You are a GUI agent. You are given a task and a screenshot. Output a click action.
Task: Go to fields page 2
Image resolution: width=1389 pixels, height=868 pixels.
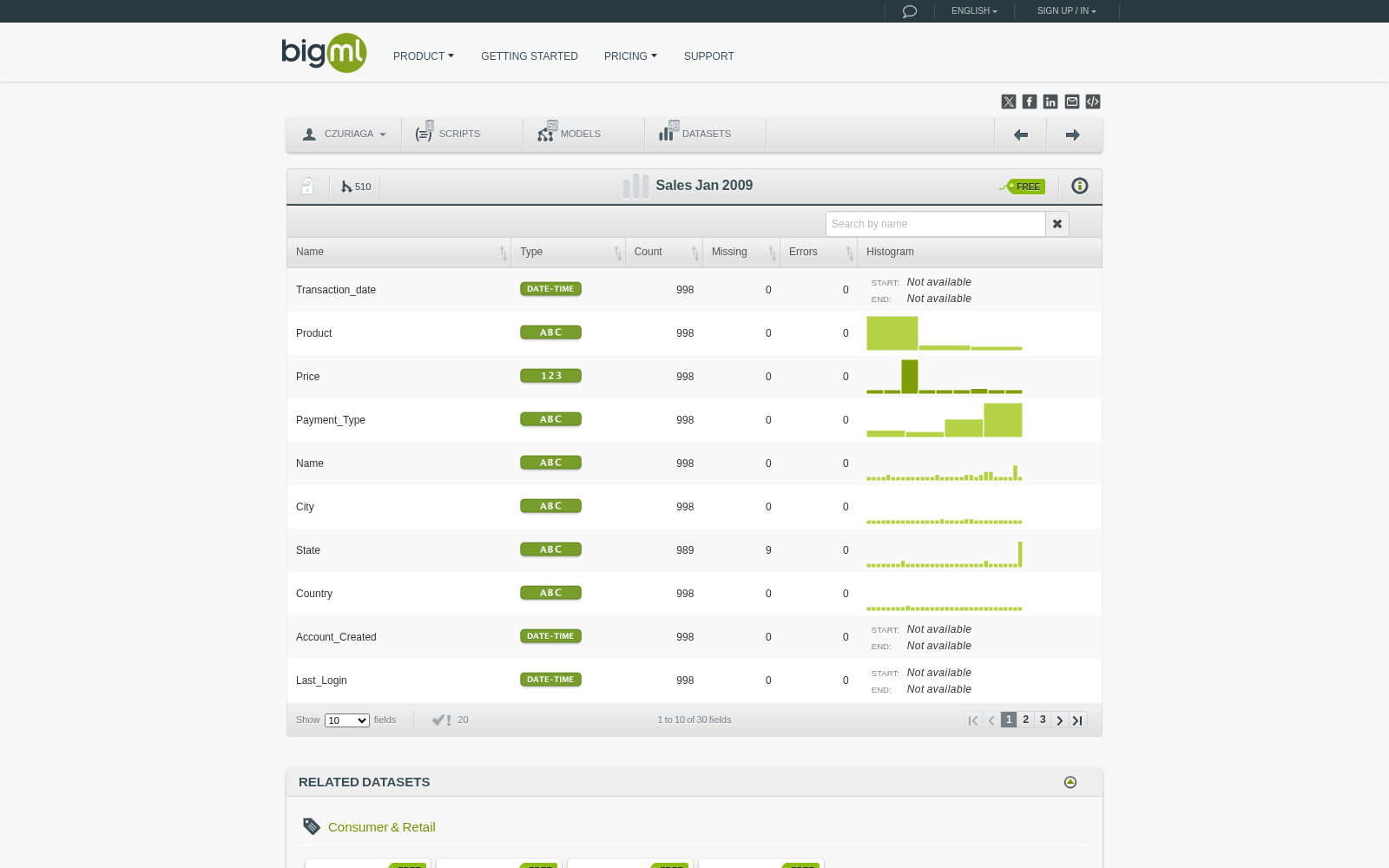[1026, 720]
